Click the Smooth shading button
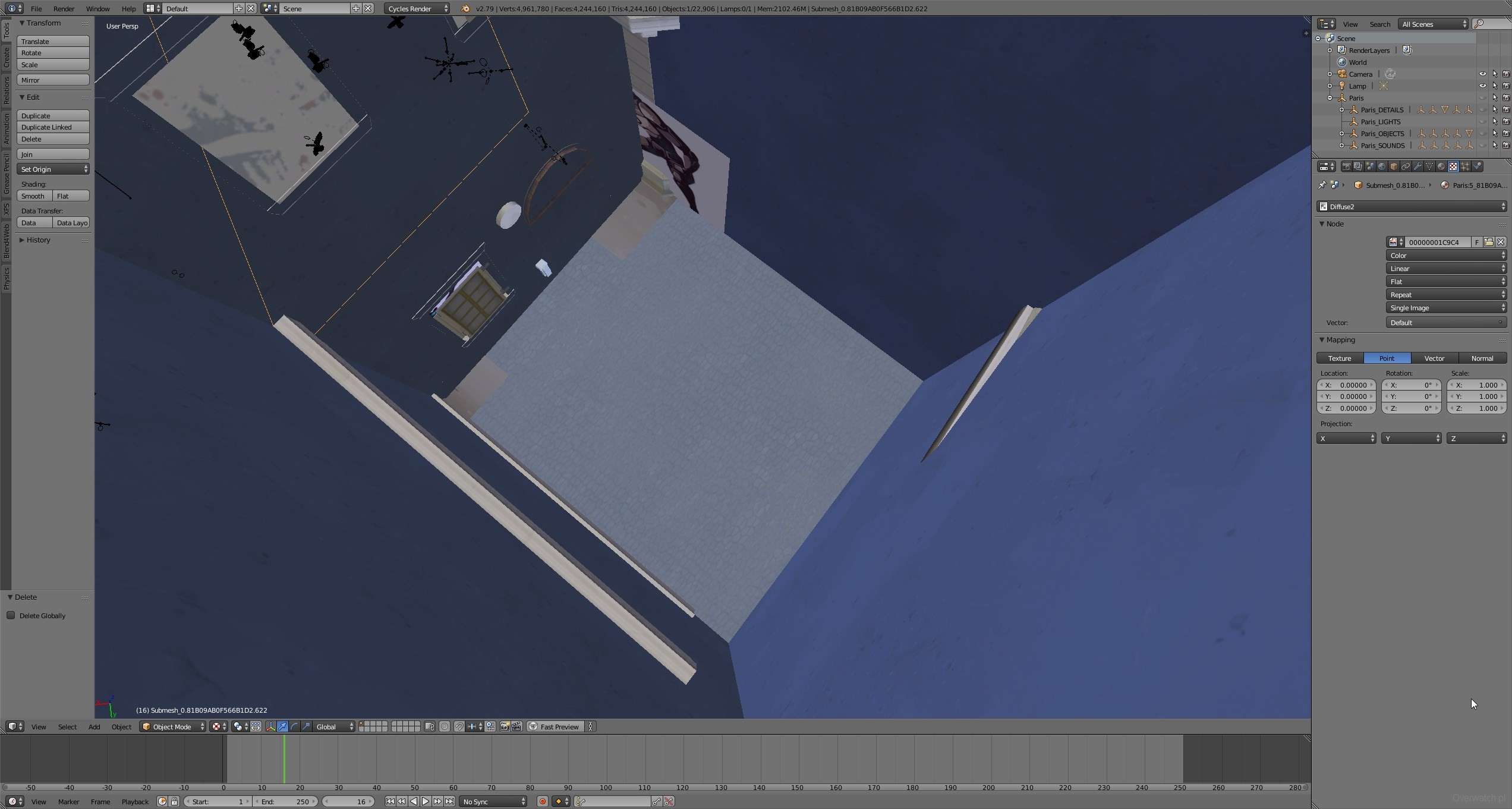This screenshot has height=809, width=1512. [34, 196]
